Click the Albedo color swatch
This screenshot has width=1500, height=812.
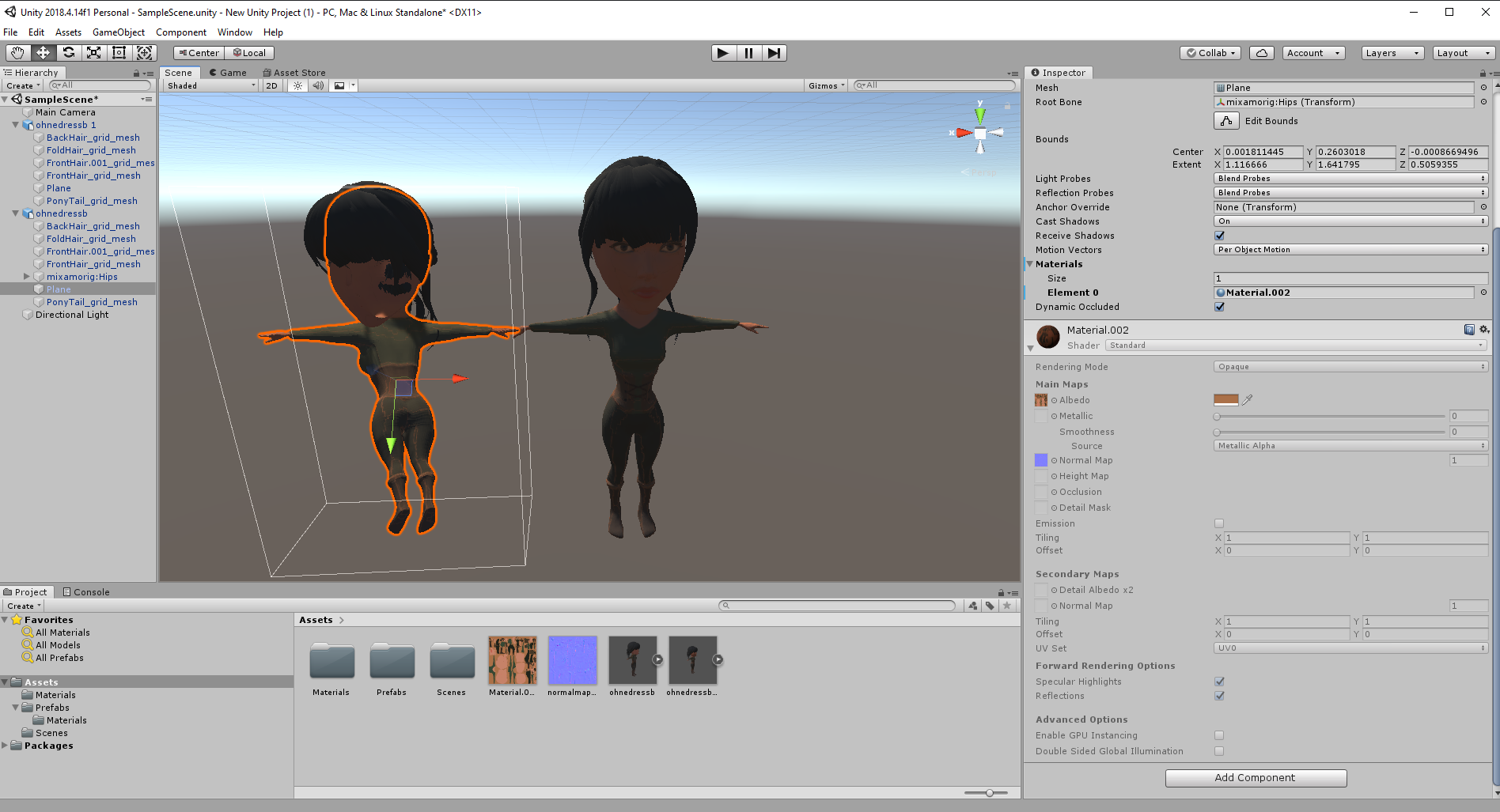[1225, 400]
